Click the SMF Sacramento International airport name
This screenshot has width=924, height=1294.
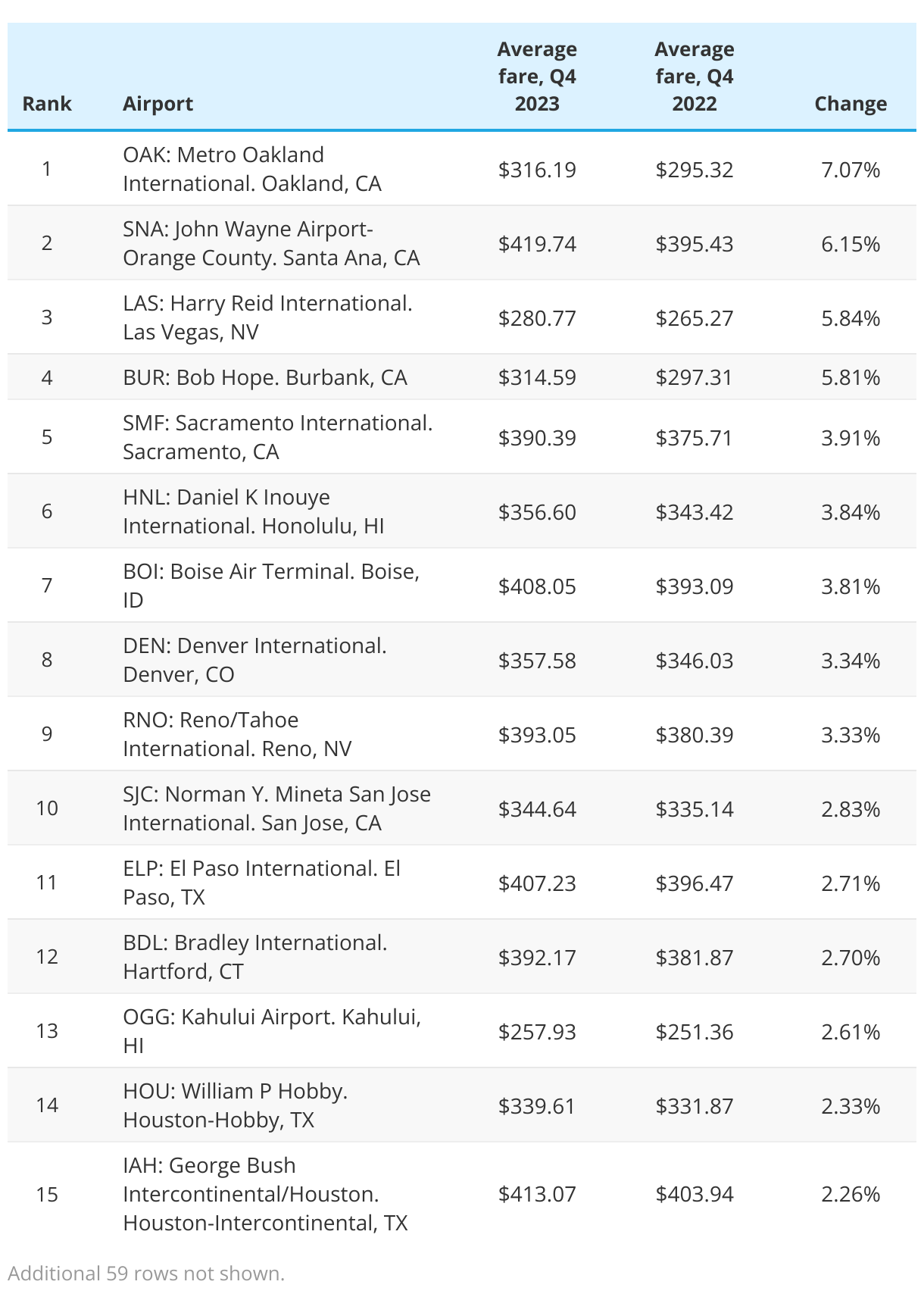[x=278, y=437]
